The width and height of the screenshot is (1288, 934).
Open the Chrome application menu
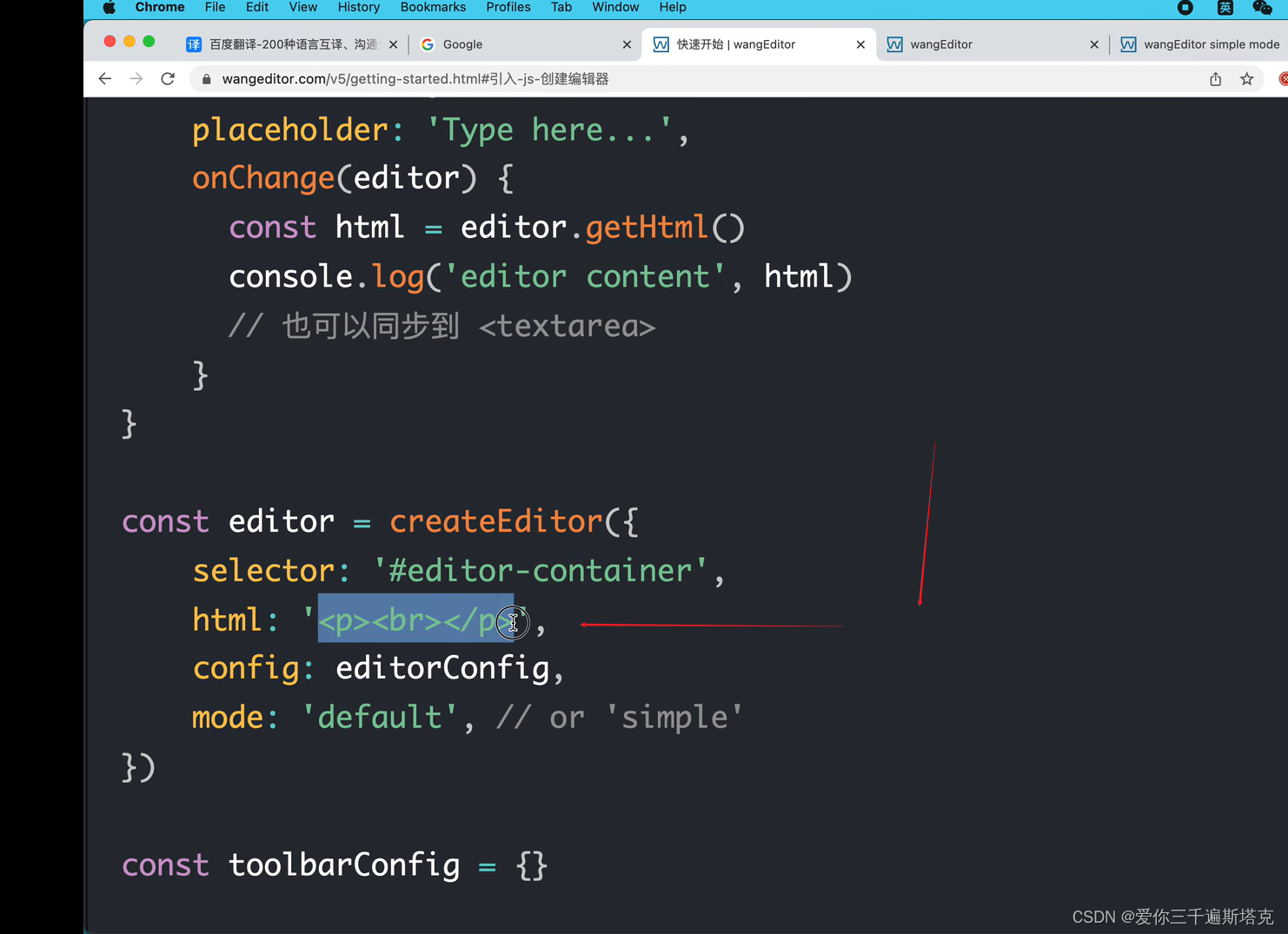coord(160,8)
